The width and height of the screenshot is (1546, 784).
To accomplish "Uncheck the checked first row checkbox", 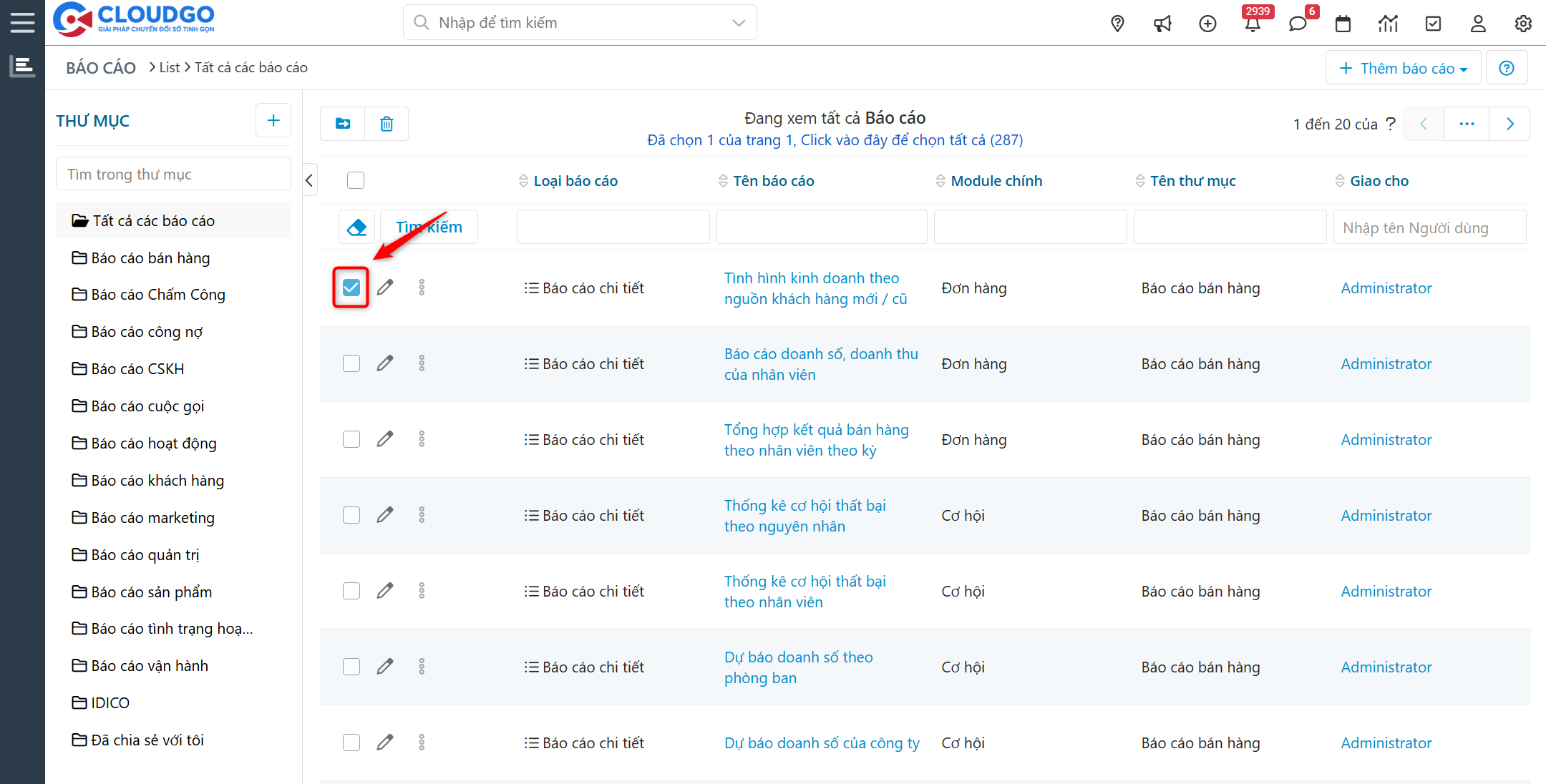I will [x=351, y=288].
